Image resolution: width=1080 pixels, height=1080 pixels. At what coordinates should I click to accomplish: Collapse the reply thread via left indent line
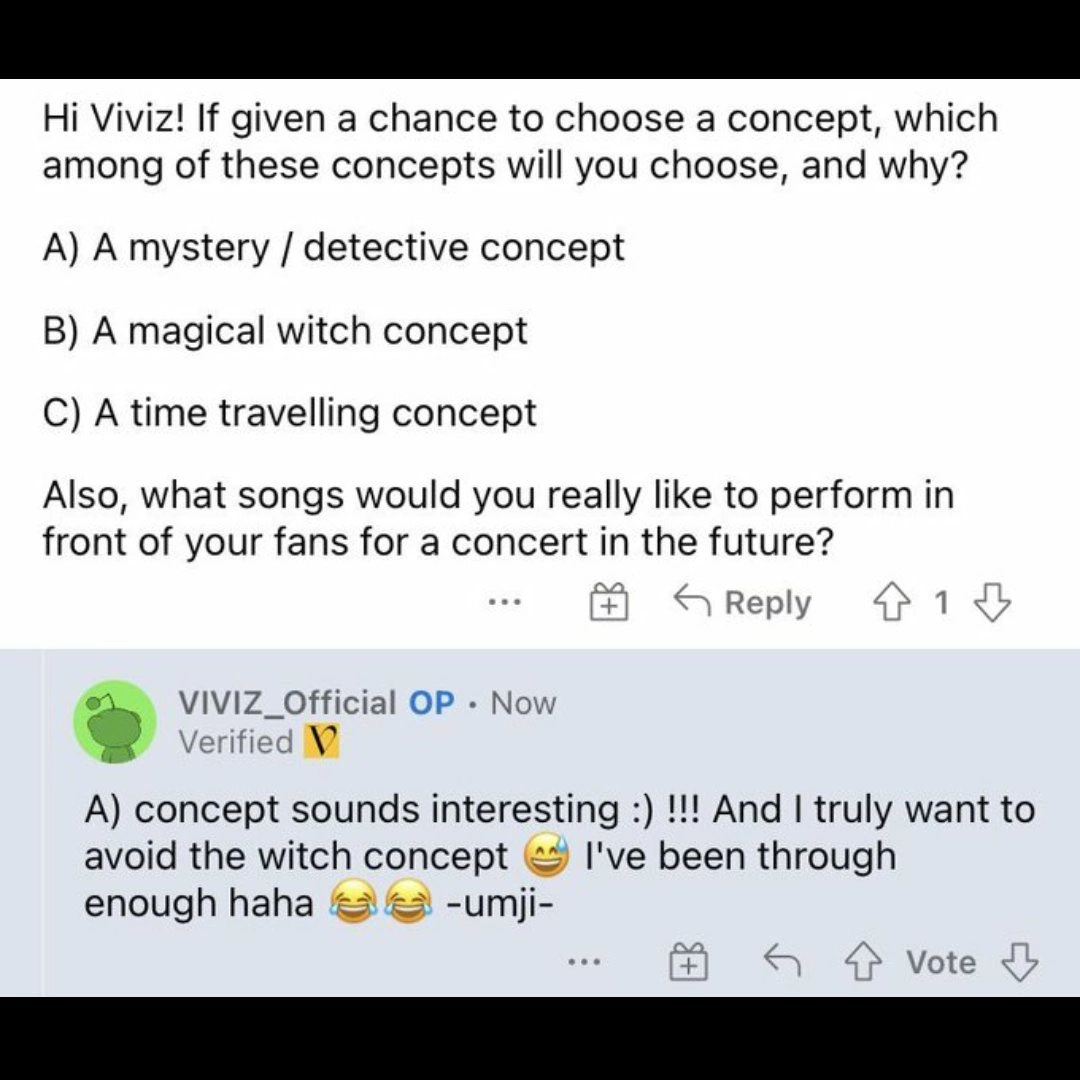point(42,823)
